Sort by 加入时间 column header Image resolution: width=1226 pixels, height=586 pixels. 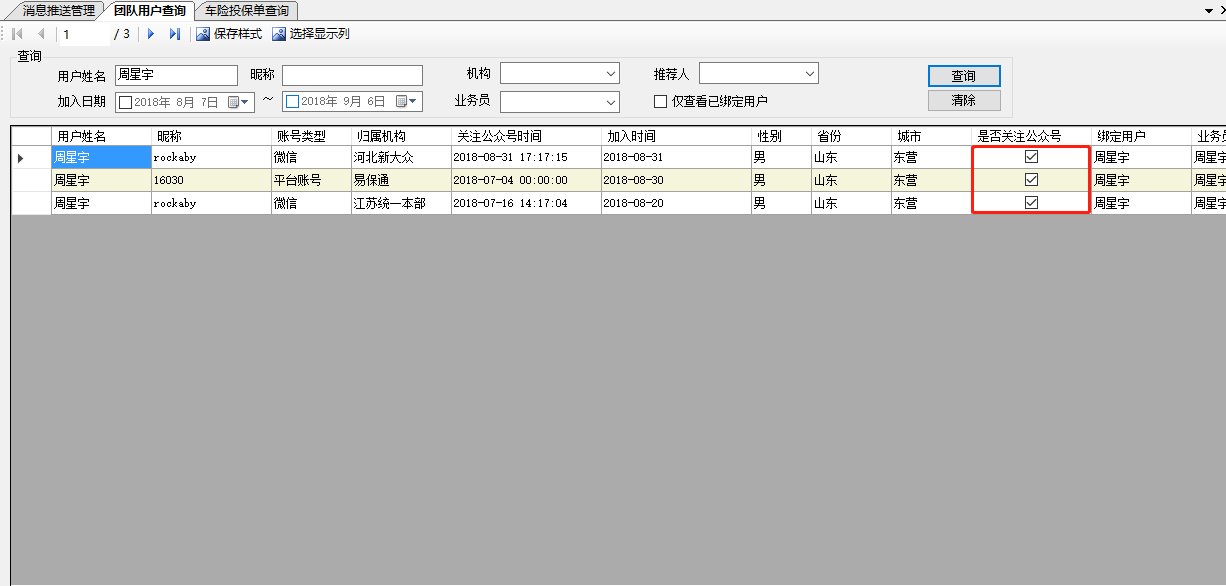tap(677, 136)
